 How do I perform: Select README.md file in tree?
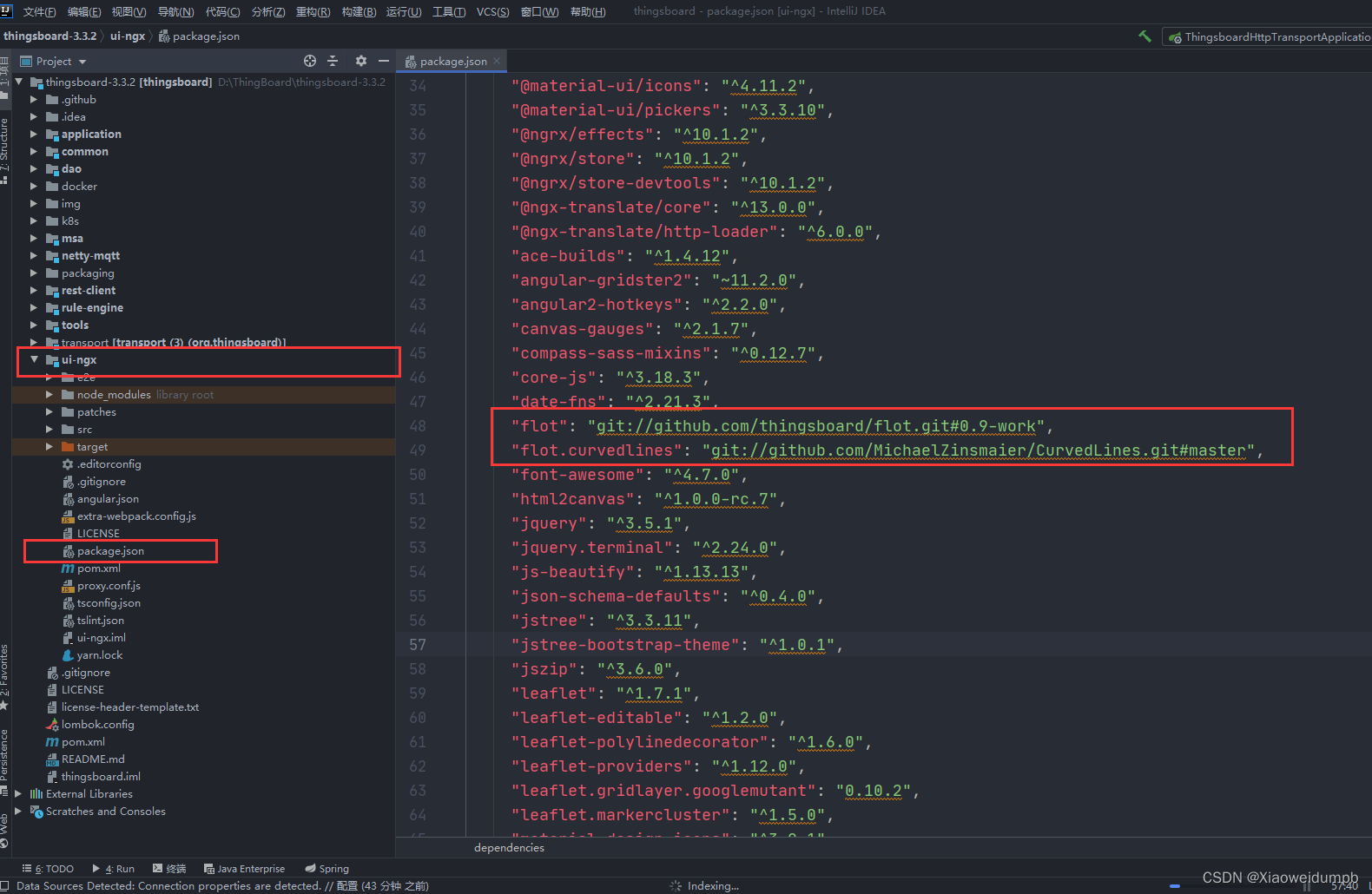pos(93,759)
